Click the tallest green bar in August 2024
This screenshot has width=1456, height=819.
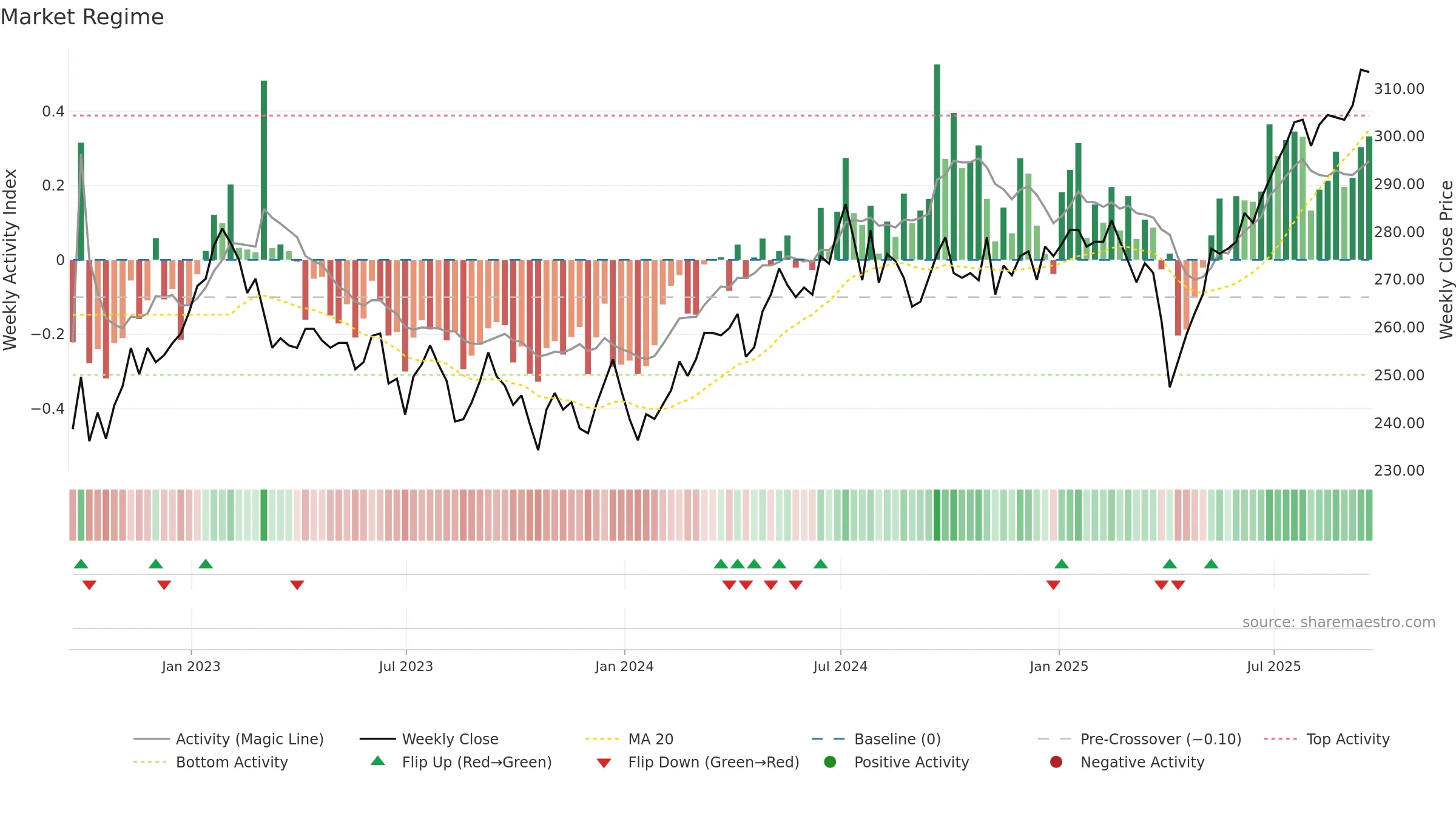[937, 162]
